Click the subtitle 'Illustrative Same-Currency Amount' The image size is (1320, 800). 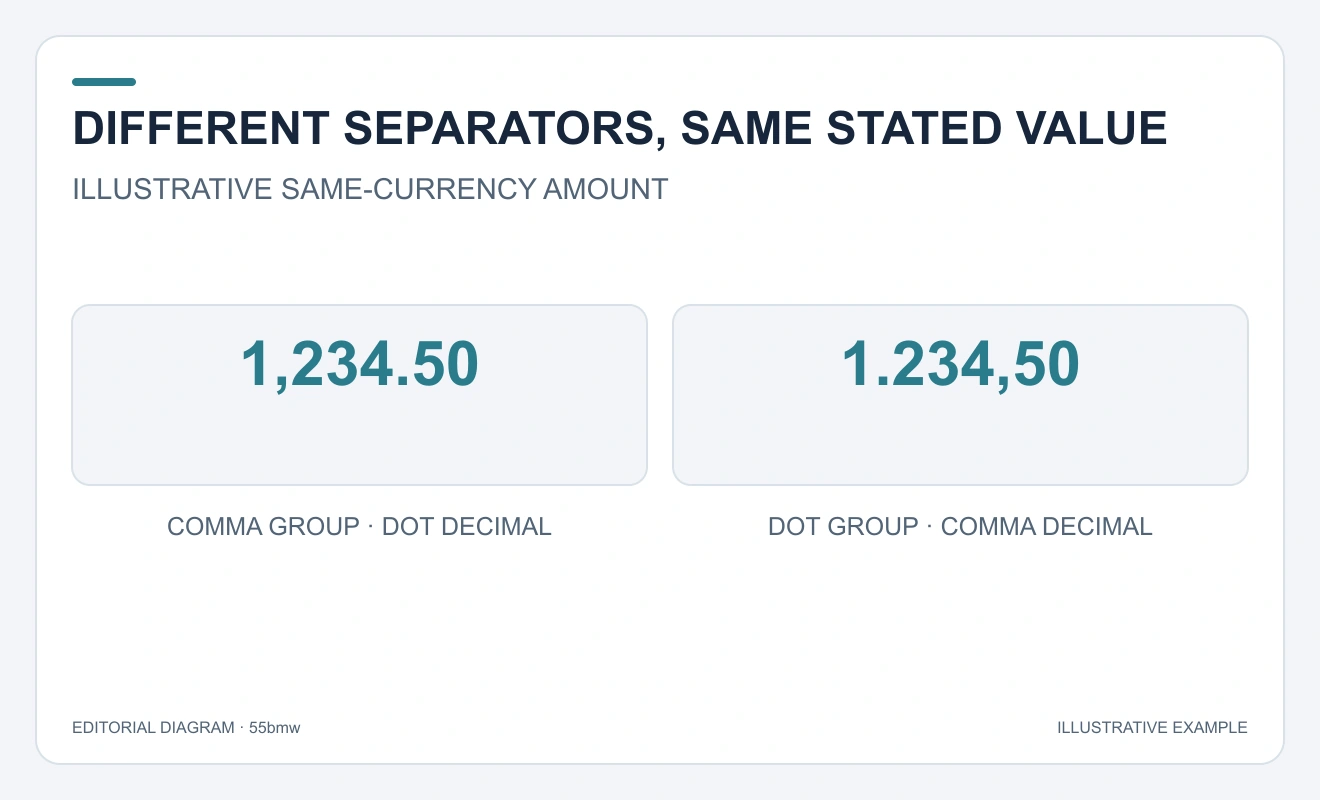[370, 189]
